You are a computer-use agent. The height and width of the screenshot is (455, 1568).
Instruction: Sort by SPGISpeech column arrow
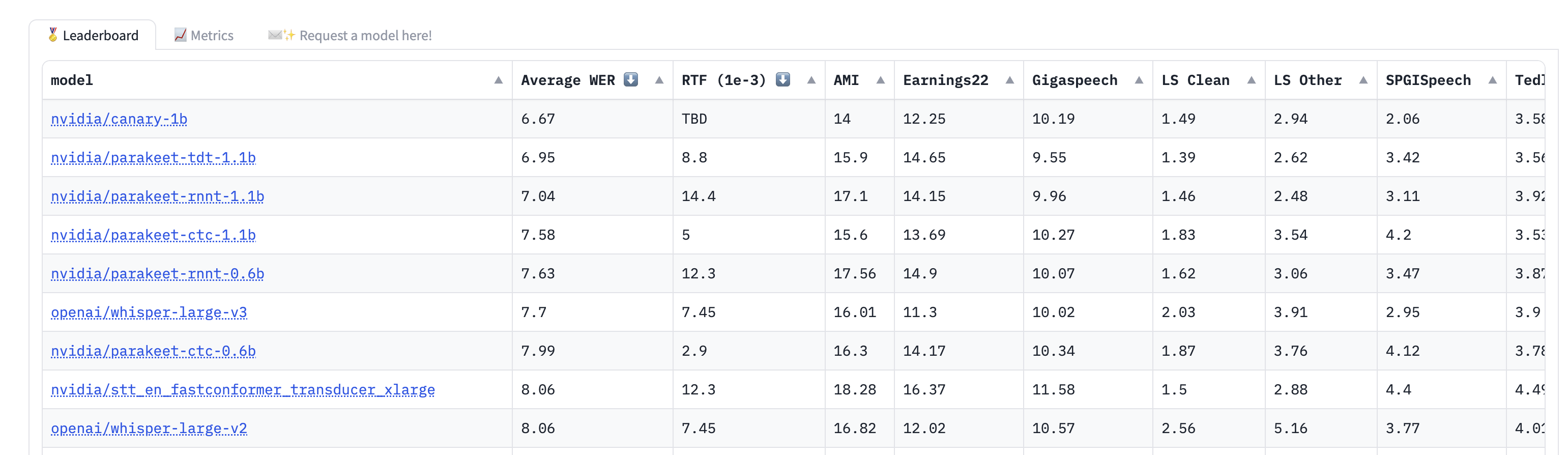click(1492, 80)
